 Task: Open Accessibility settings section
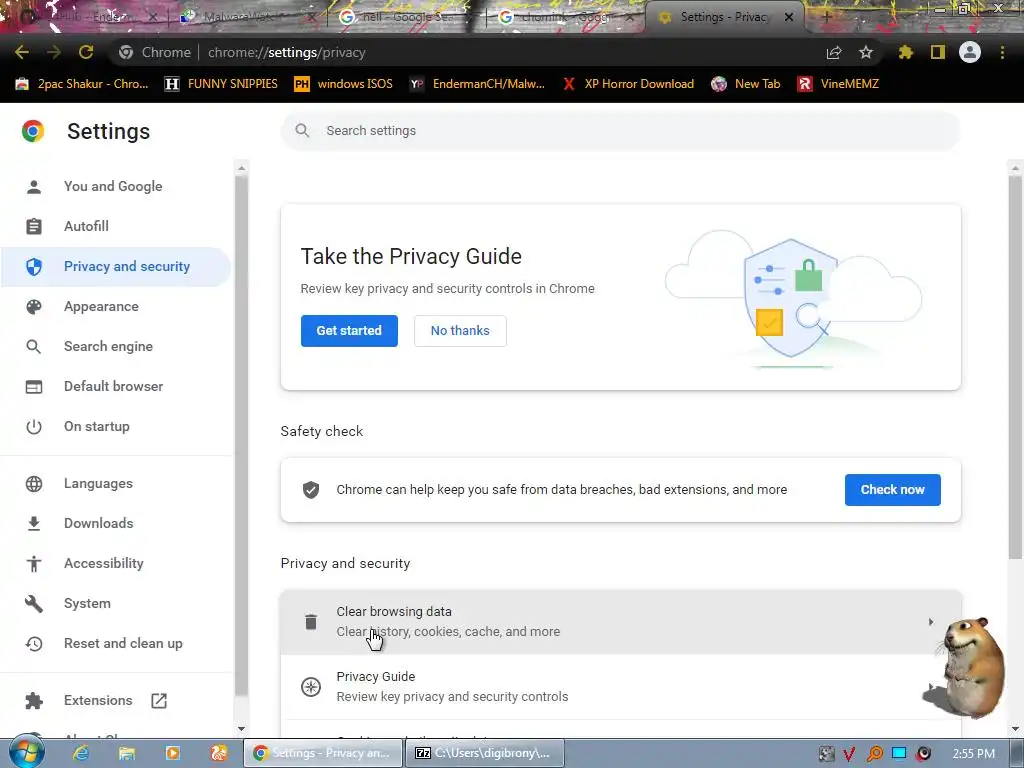pos(116,563)
